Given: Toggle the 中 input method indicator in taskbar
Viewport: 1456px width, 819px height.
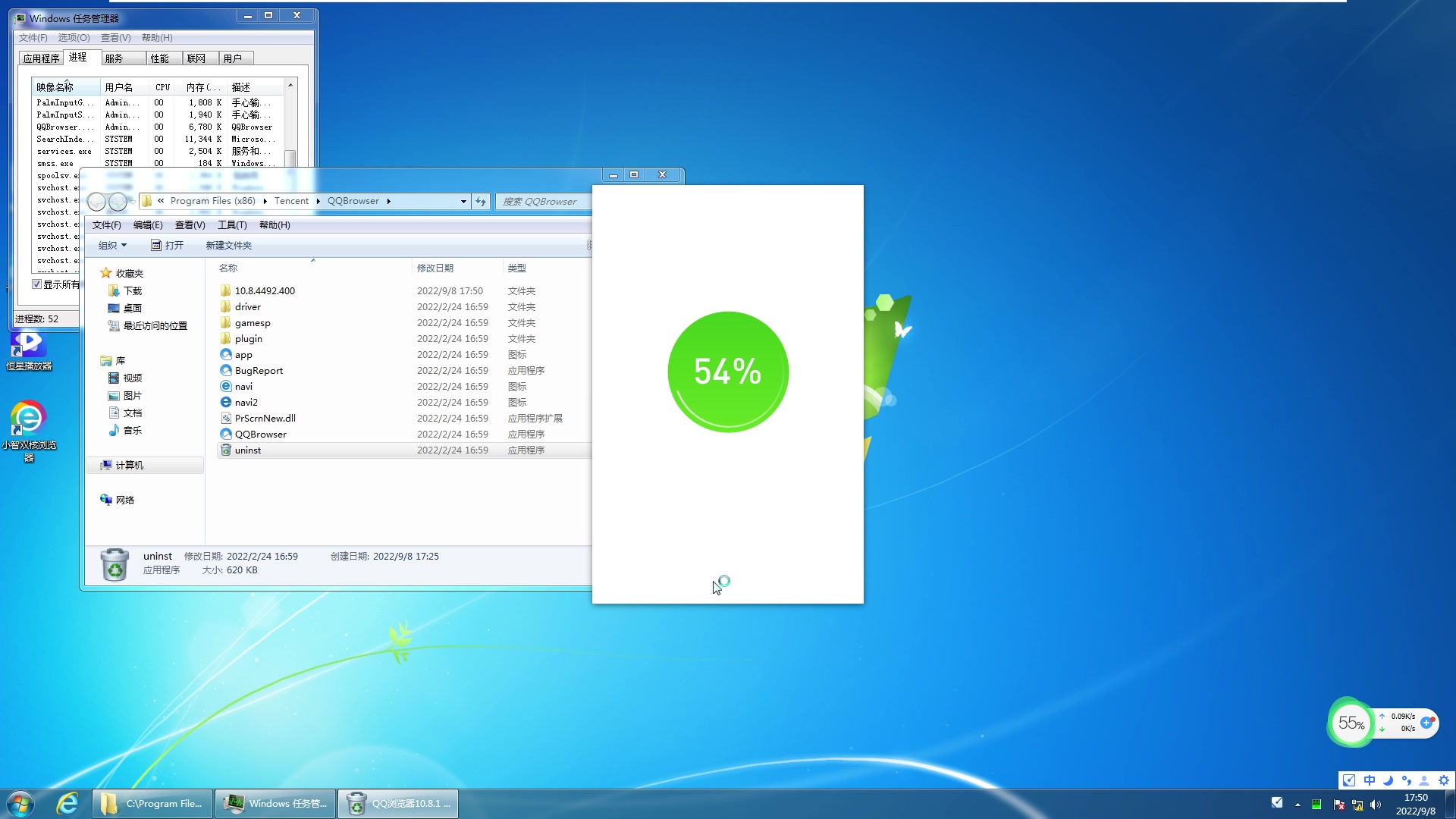Looking at the screenshot, I should [x=1370, y=780].
